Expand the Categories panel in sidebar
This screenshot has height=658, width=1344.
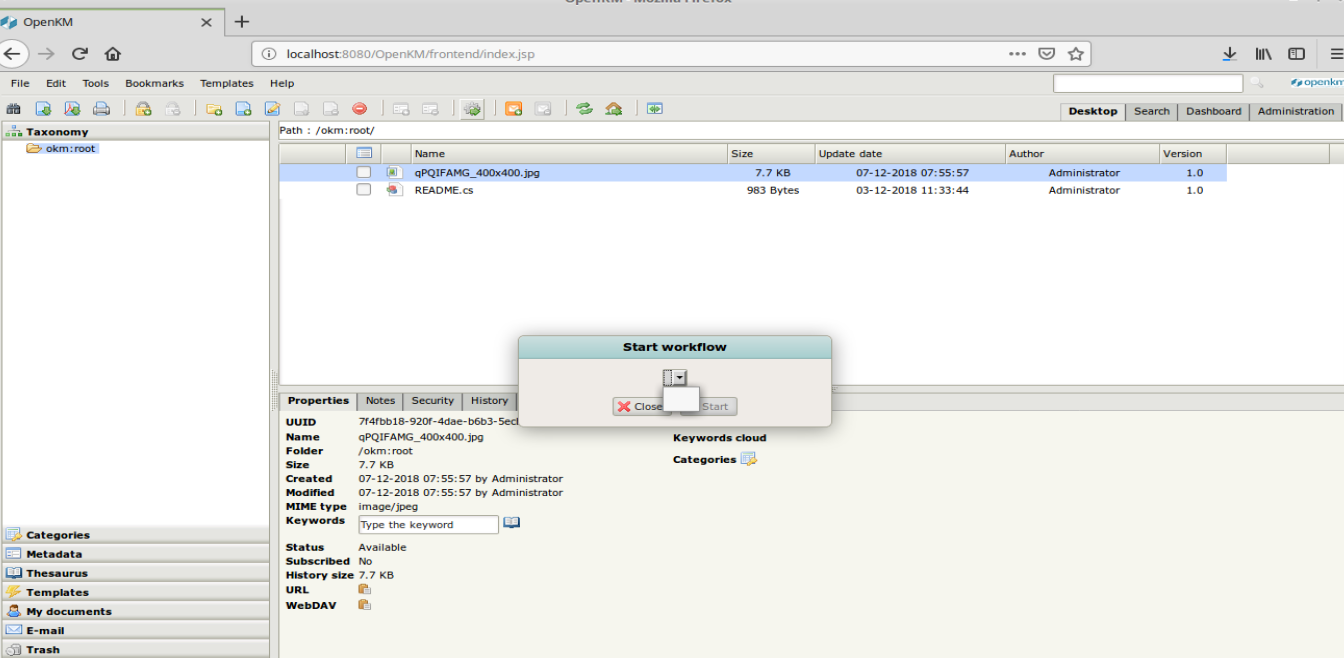pyautogui.click(x=58, y=535)
